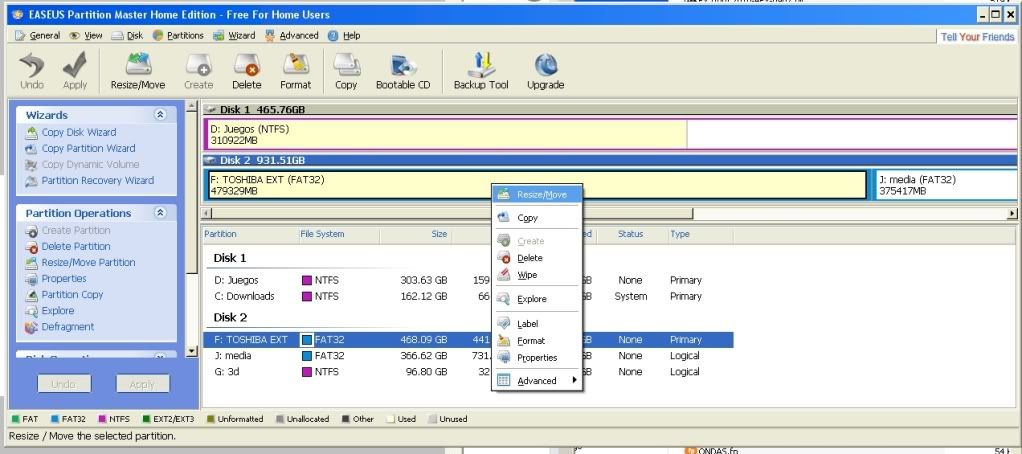
Task: Click the Tell Your Friends link
Action: (977, 37)
